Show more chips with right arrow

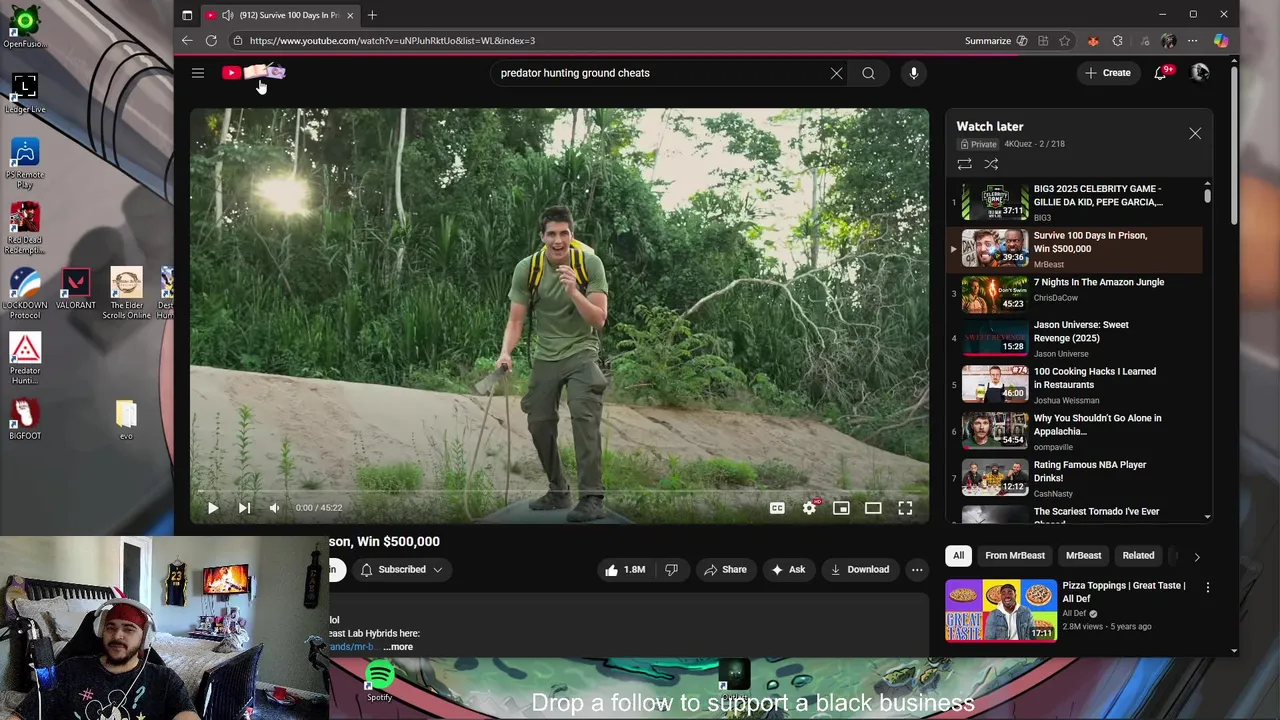pos(1197,556)
